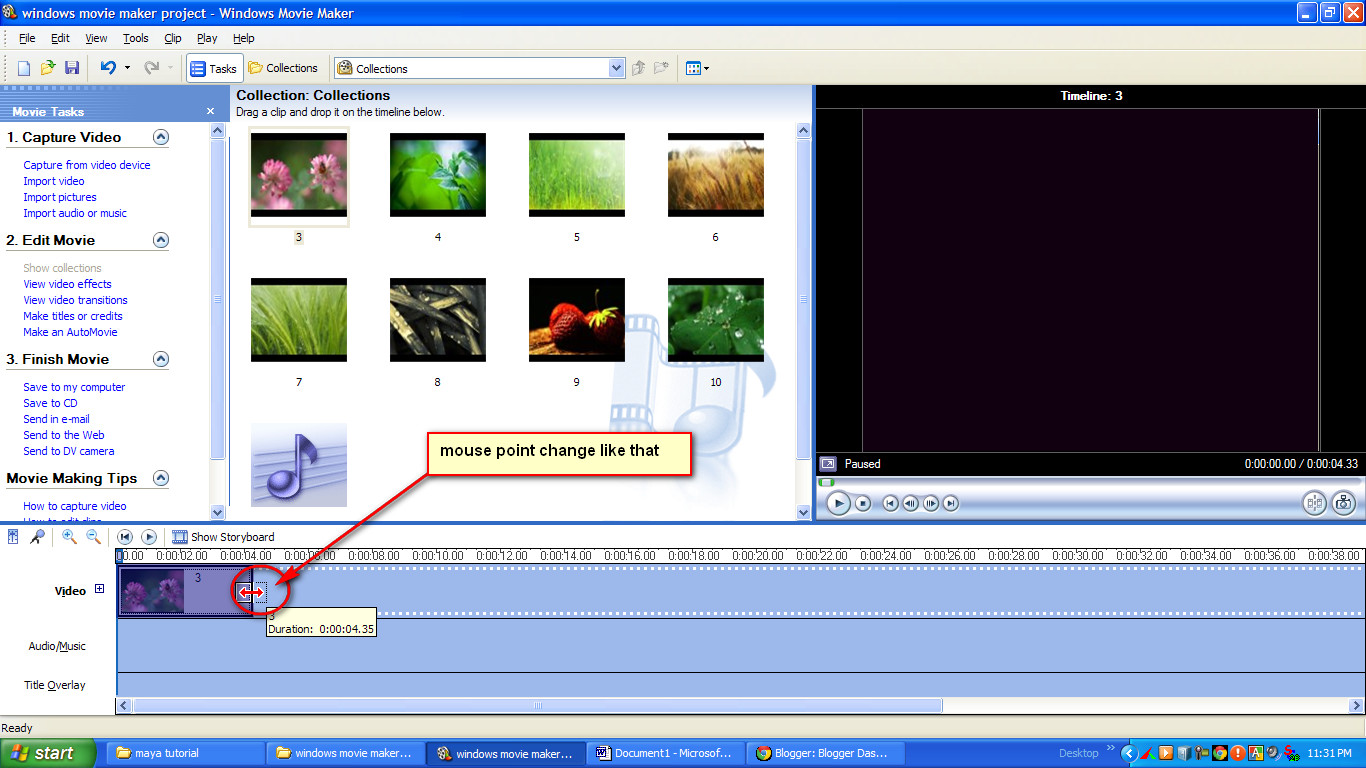Expand the Video track plus box

99,590
